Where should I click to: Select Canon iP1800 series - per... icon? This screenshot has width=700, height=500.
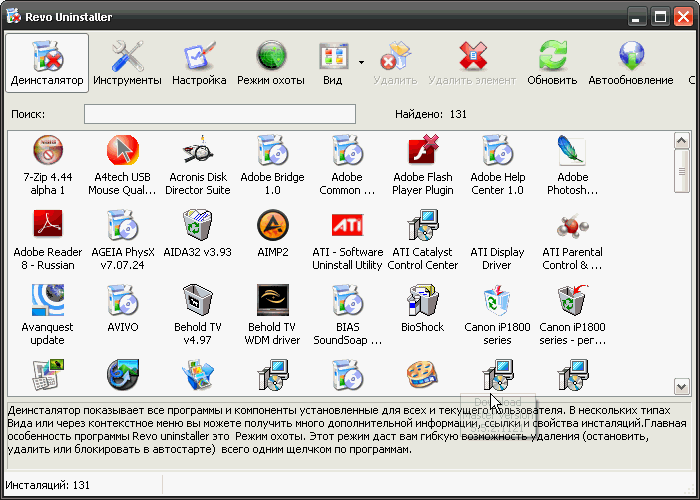click(x=572, y=300)
